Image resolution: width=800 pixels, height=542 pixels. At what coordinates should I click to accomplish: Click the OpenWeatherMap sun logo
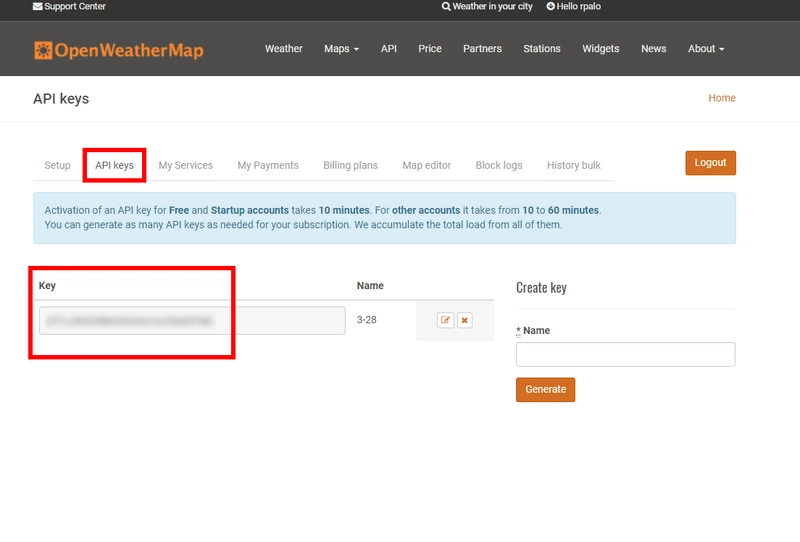(118, 50)
